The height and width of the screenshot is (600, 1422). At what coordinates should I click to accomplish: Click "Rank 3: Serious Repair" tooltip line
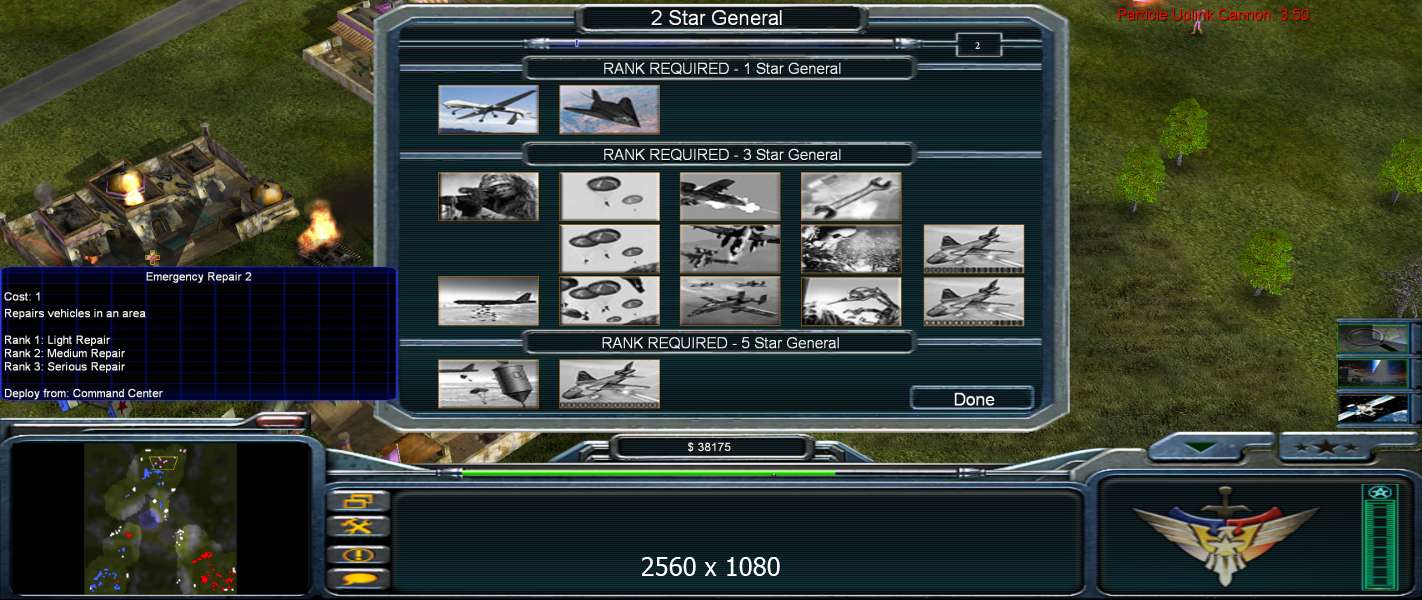[65, 367]
